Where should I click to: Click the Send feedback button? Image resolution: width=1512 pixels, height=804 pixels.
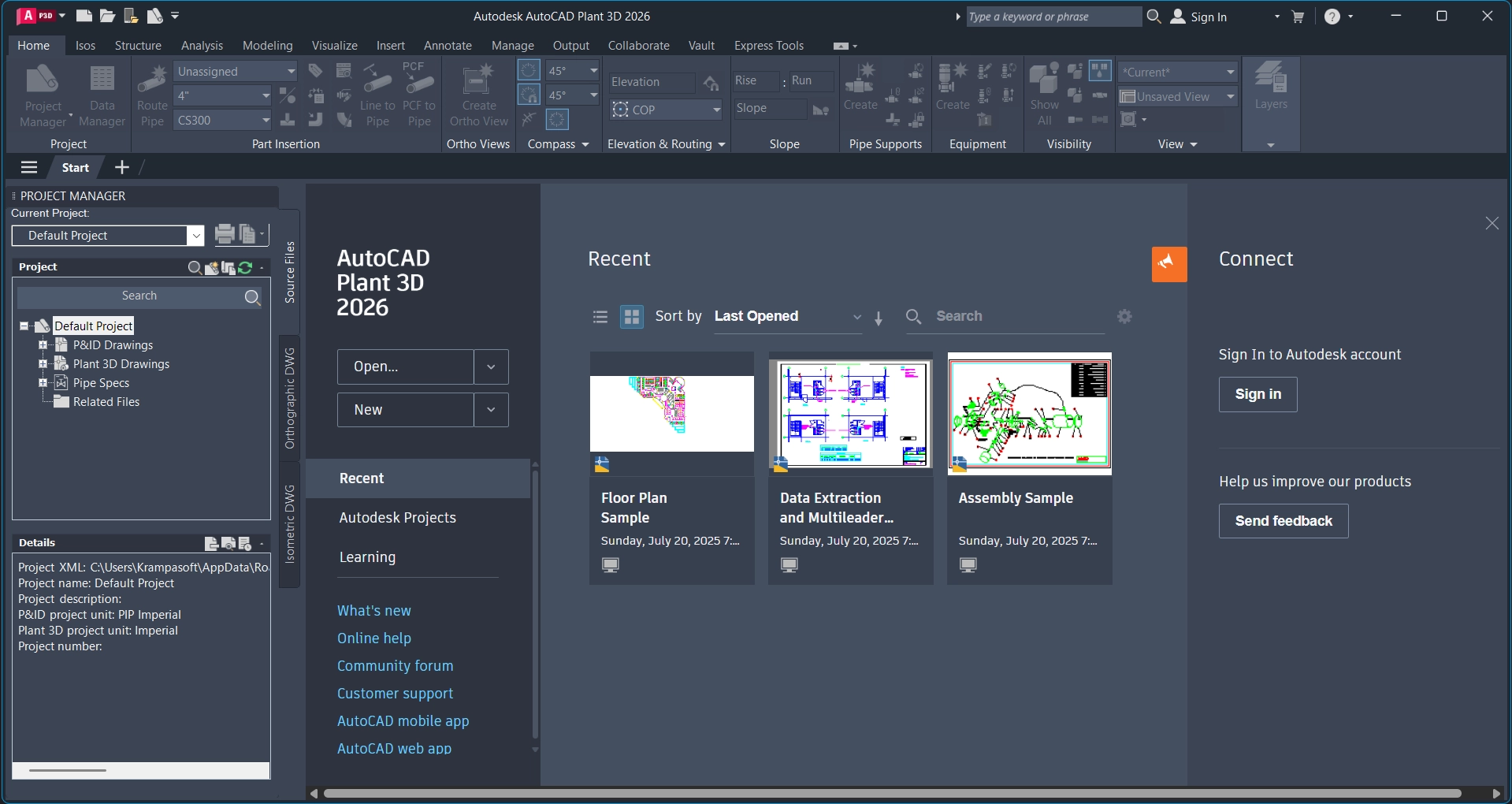coord(1283,521)
